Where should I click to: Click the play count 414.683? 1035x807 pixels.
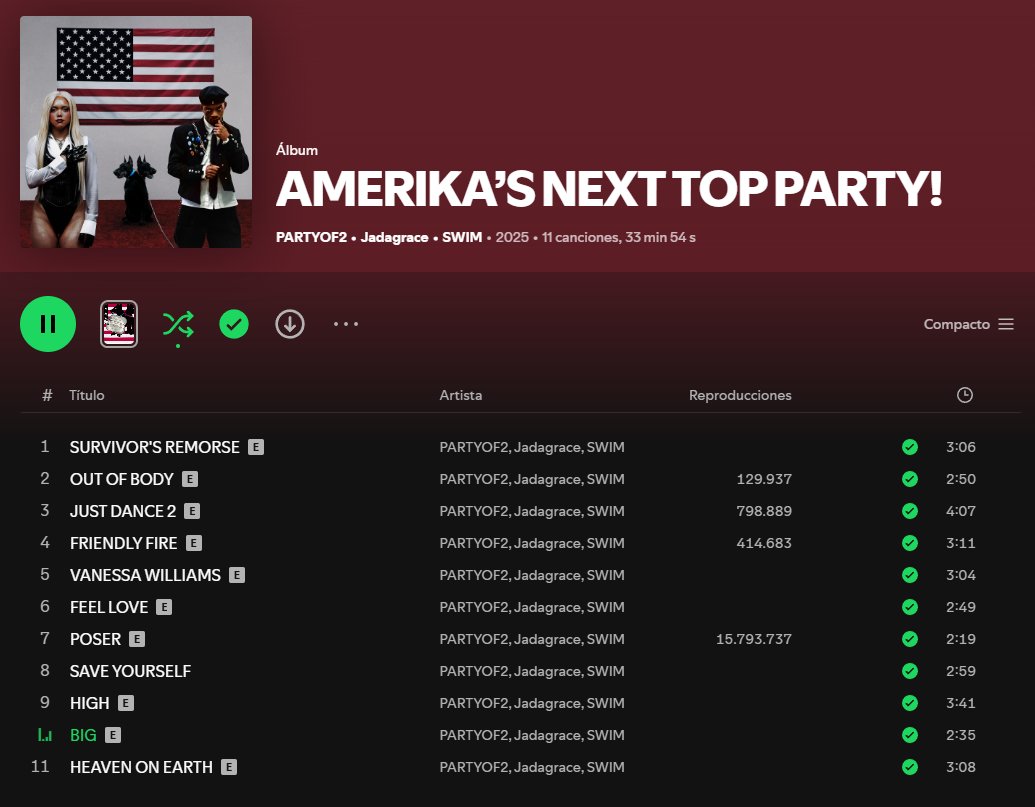coord(764,543)
